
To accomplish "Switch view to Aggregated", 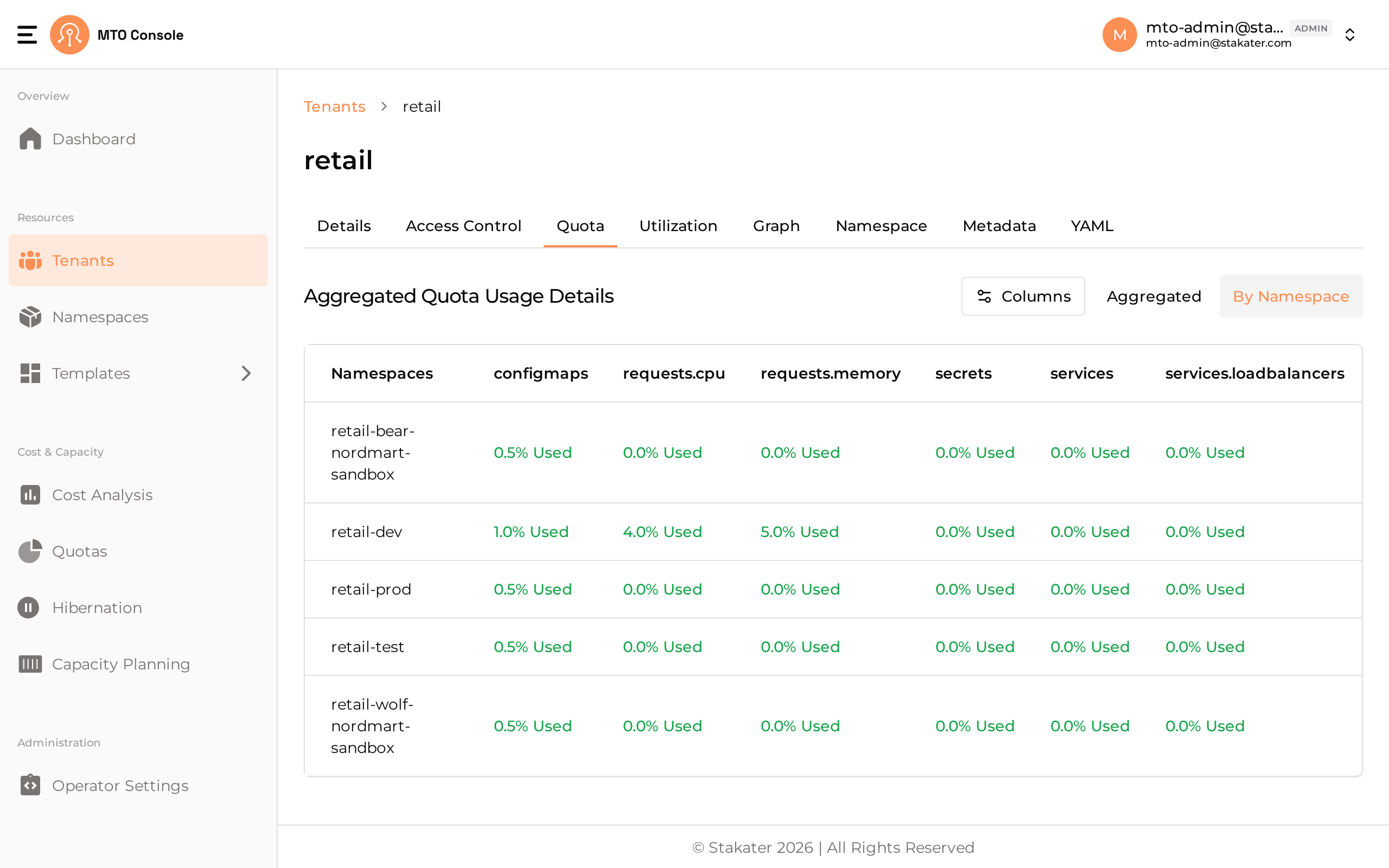I will point(1154,296).
